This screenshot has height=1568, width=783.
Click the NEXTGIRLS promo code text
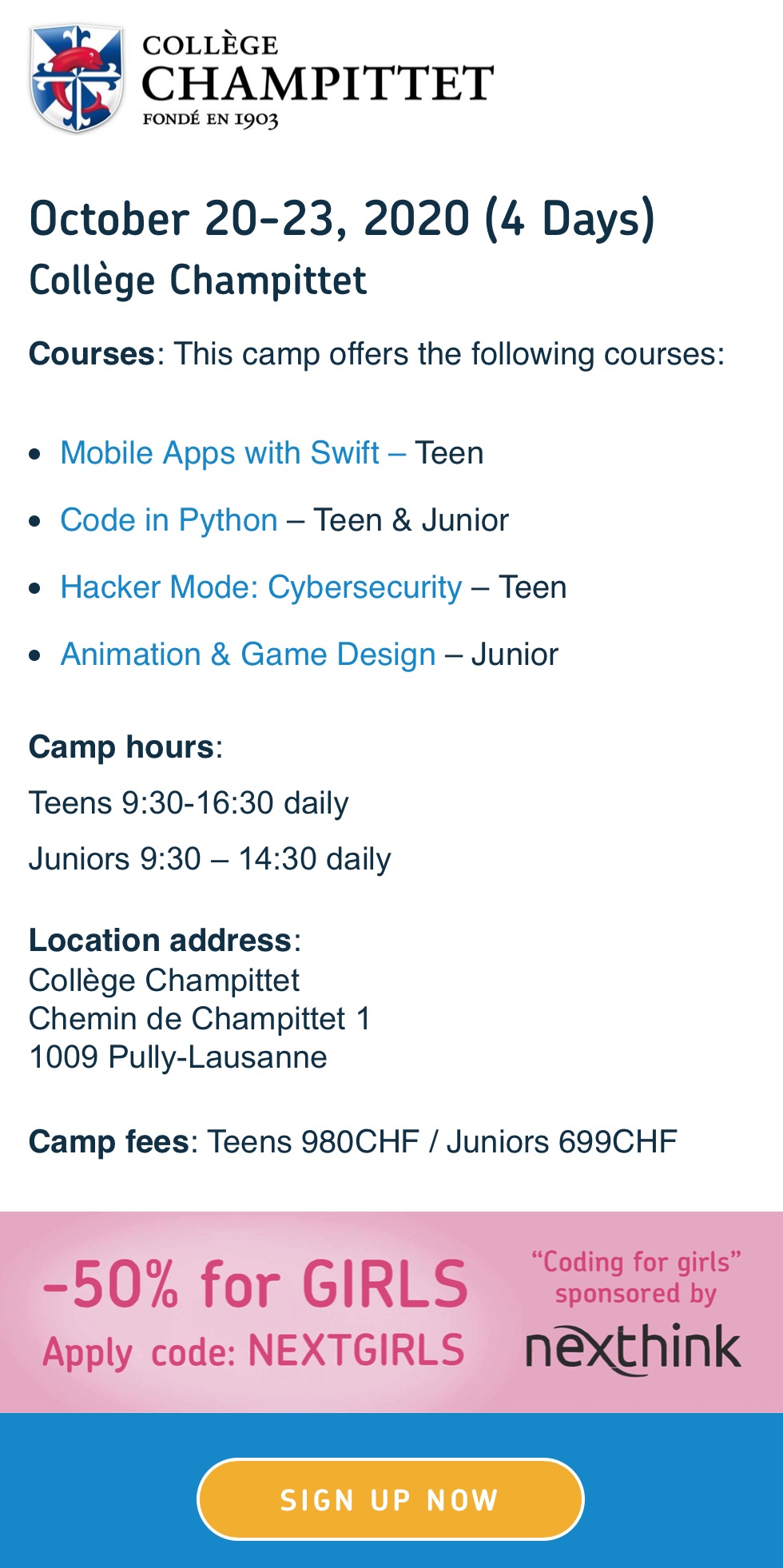(356, 1351)
